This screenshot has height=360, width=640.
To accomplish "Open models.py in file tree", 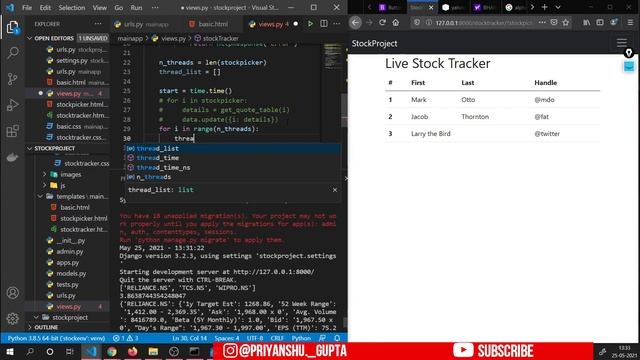I will click(71, 274).
